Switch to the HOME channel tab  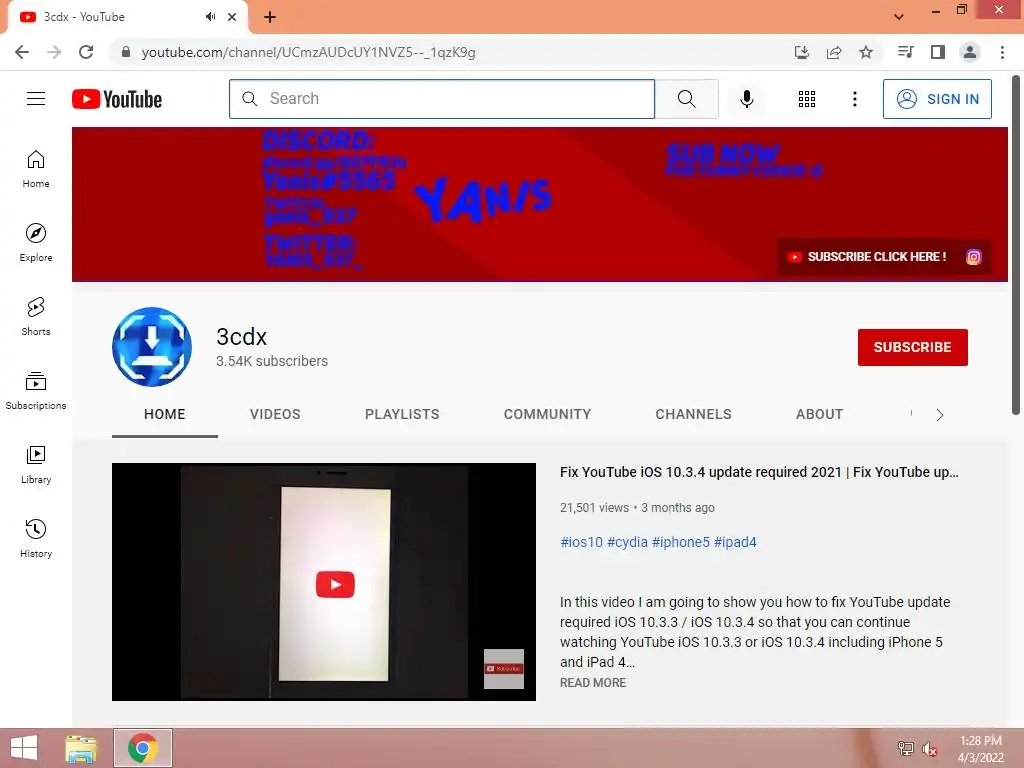pyautogui.click(x=165, y=415)
